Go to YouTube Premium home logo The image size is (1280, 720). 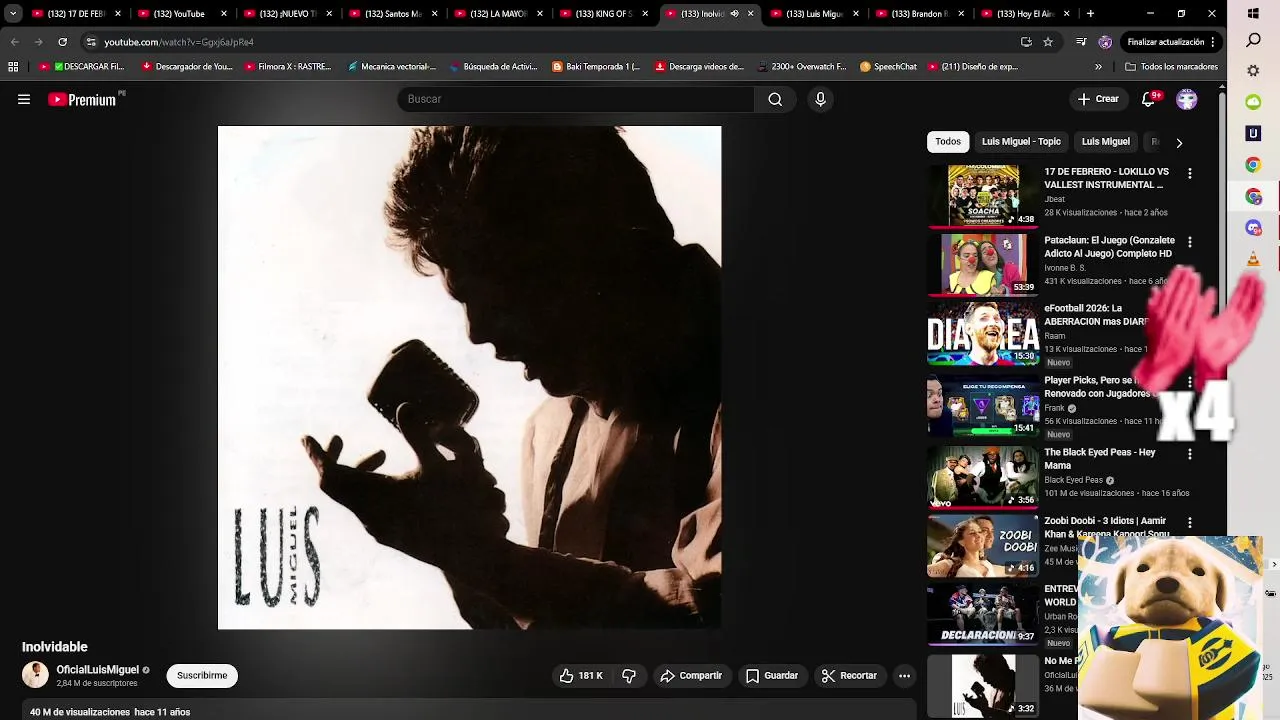(83, 99)
